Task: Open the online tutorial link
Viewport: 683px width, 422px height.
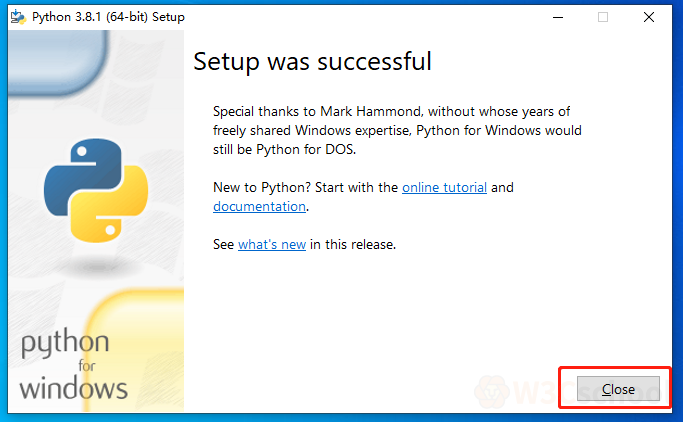Action: [x=444, y=187]
